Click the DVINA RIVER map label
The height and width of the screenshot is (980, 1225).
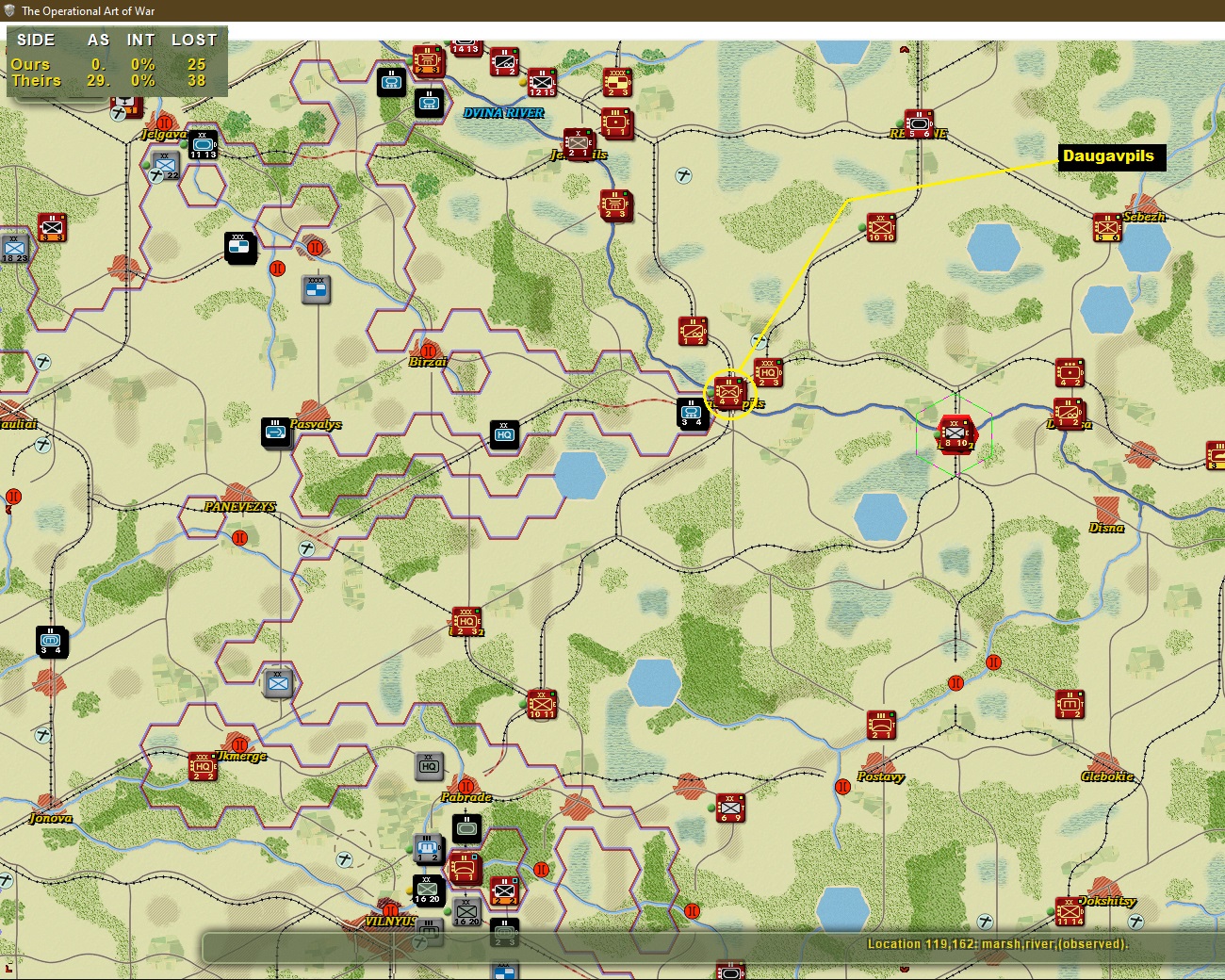pos(503,113)
